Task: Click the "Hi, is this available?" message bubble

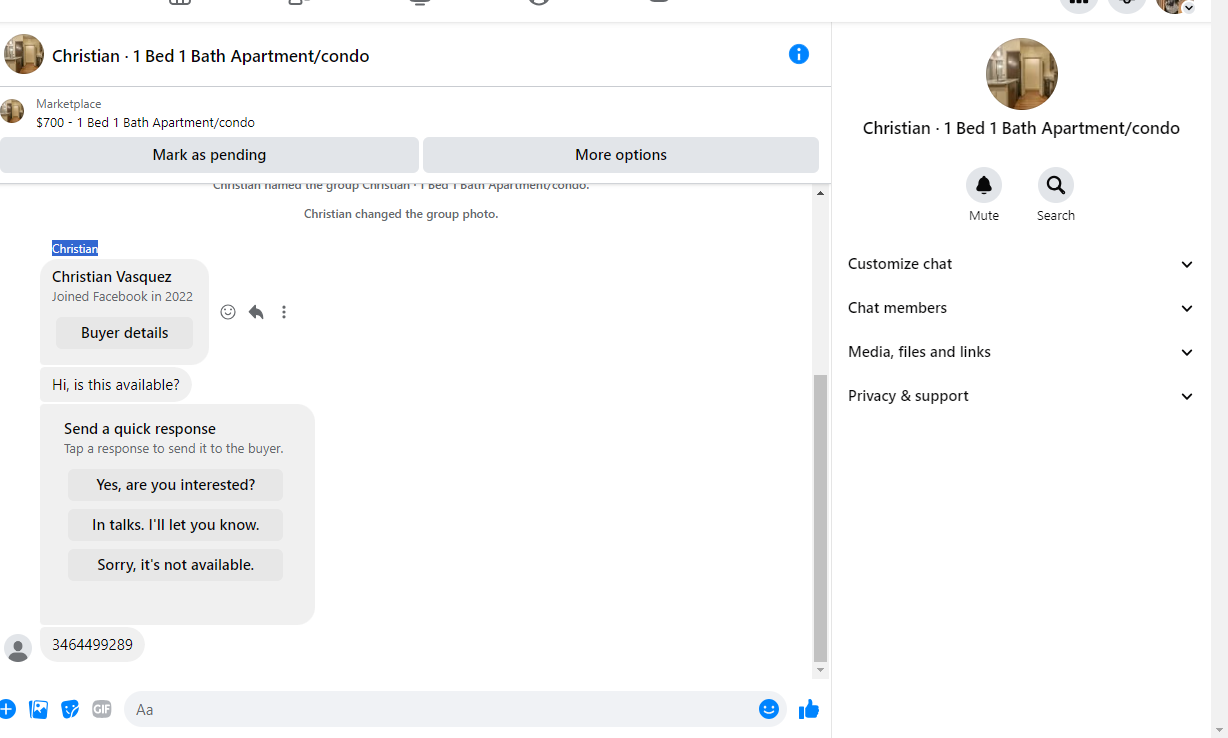Action: [116, 385]
